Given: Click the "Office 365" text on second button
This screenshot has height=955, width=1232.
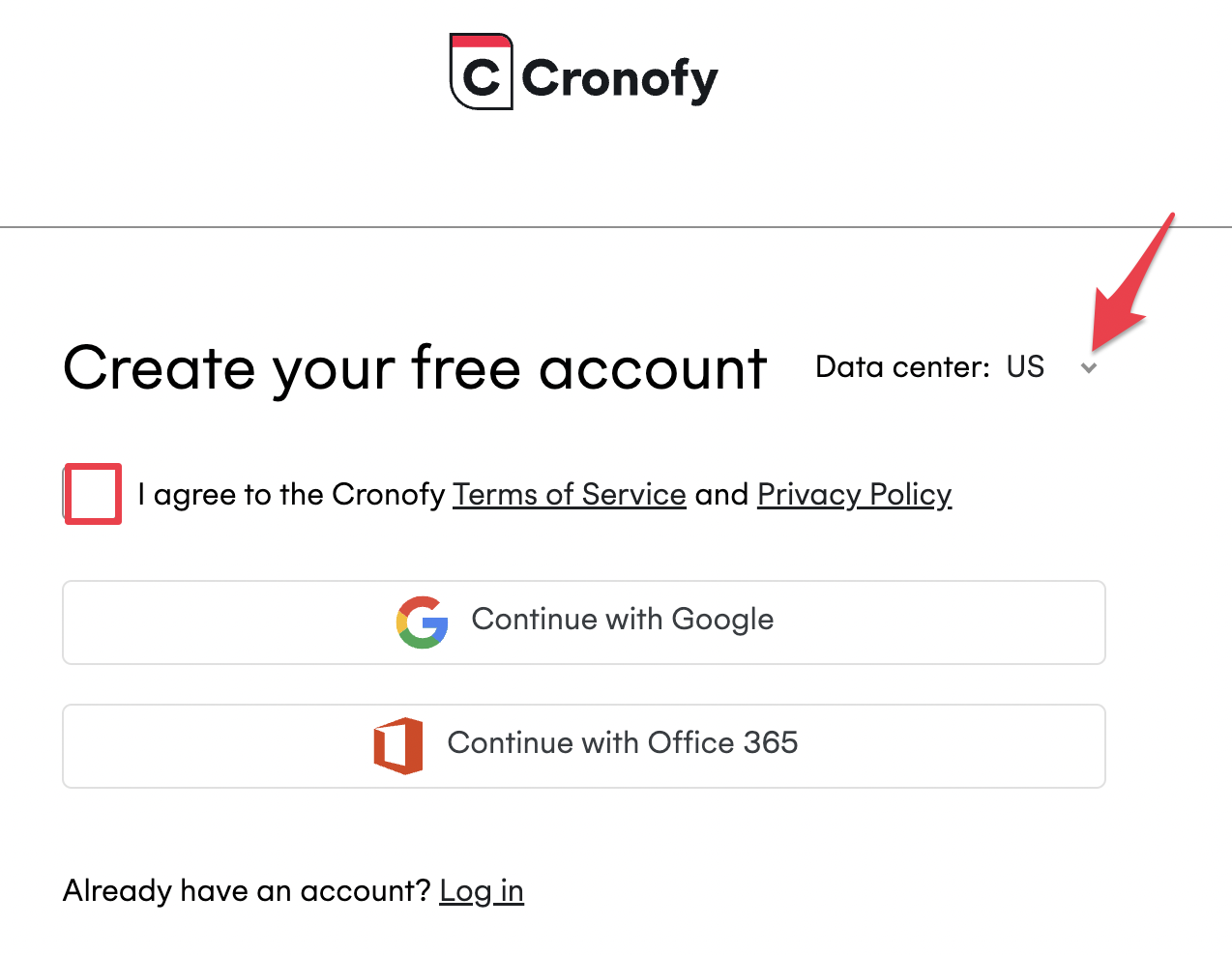Looking at the screenshot, I should (723, 742).
